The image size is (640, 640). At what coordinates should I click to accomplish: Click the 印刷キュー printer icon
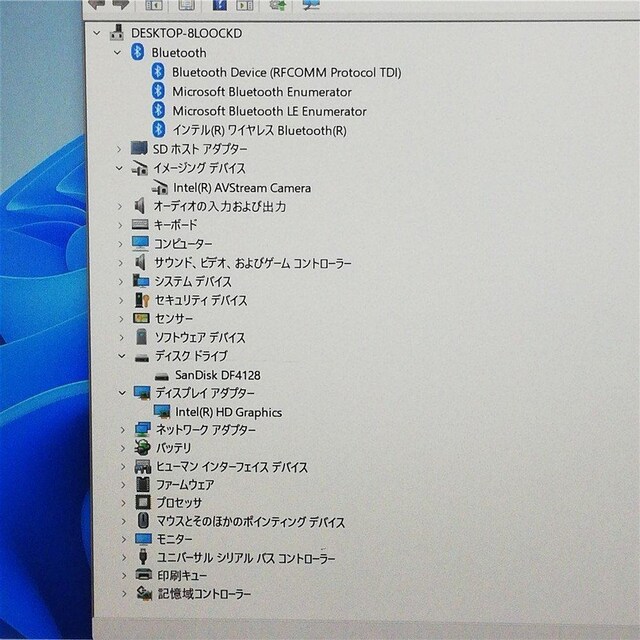point(144,575)
